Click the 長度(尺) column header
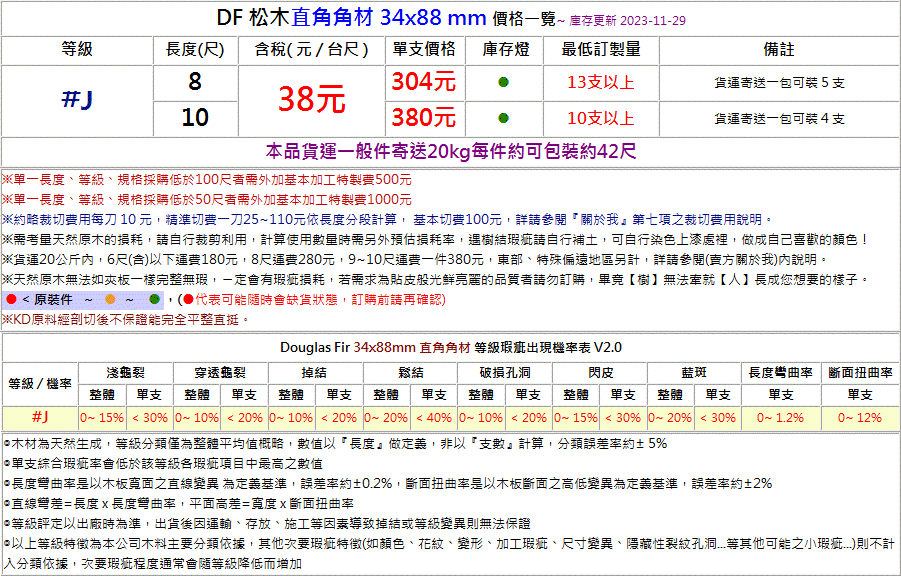Viewport: 901px width, 576px height. 195,49
